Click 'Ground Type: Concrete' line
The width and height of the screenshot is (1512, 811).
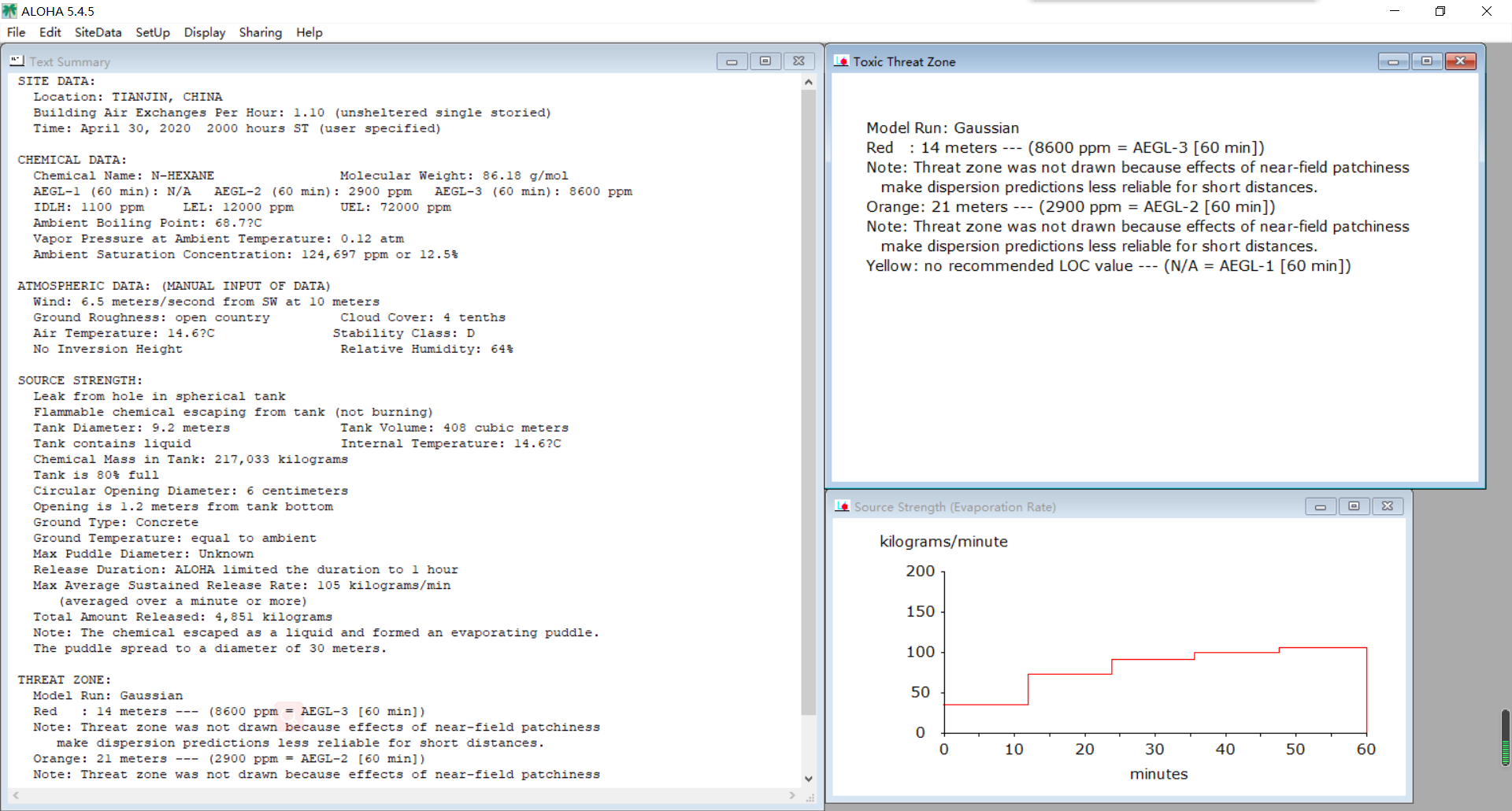click(116, 522)
